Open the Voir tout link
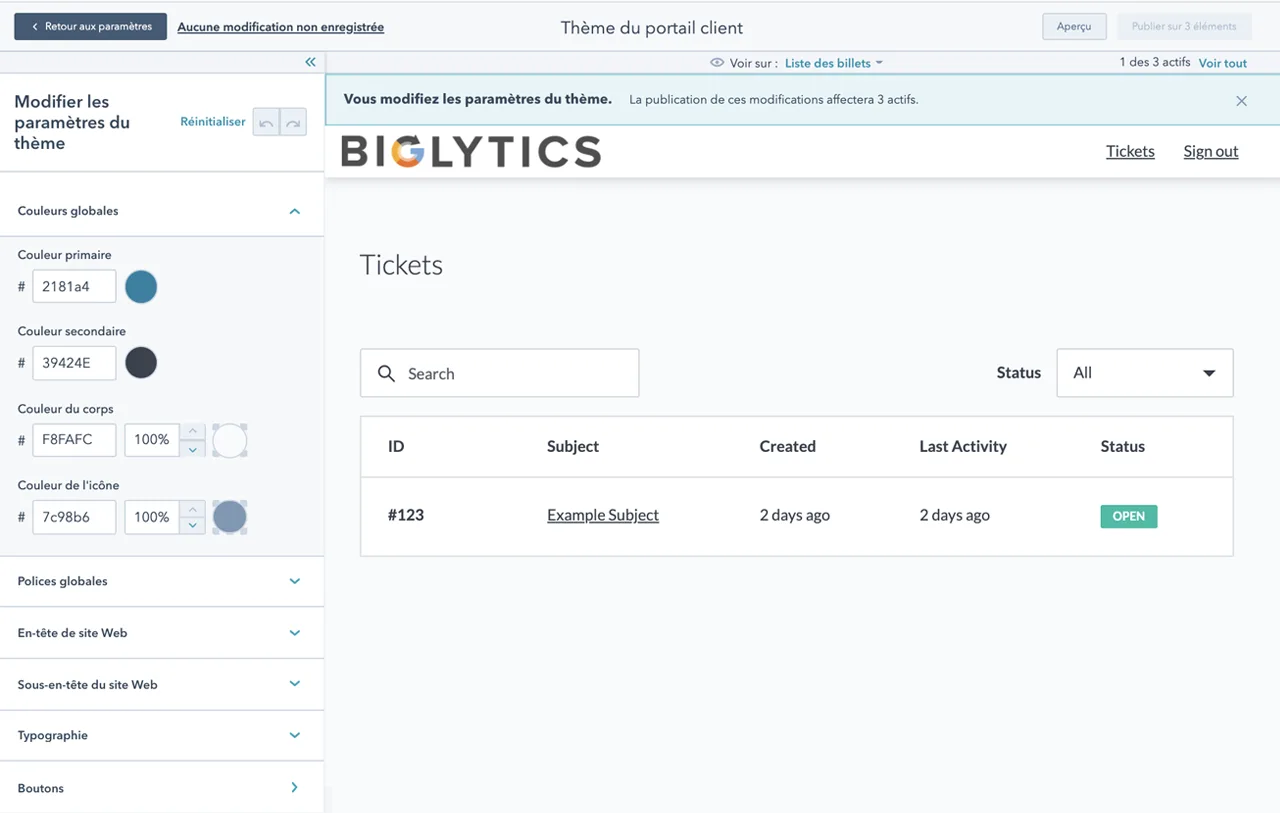 (1222, 63)
